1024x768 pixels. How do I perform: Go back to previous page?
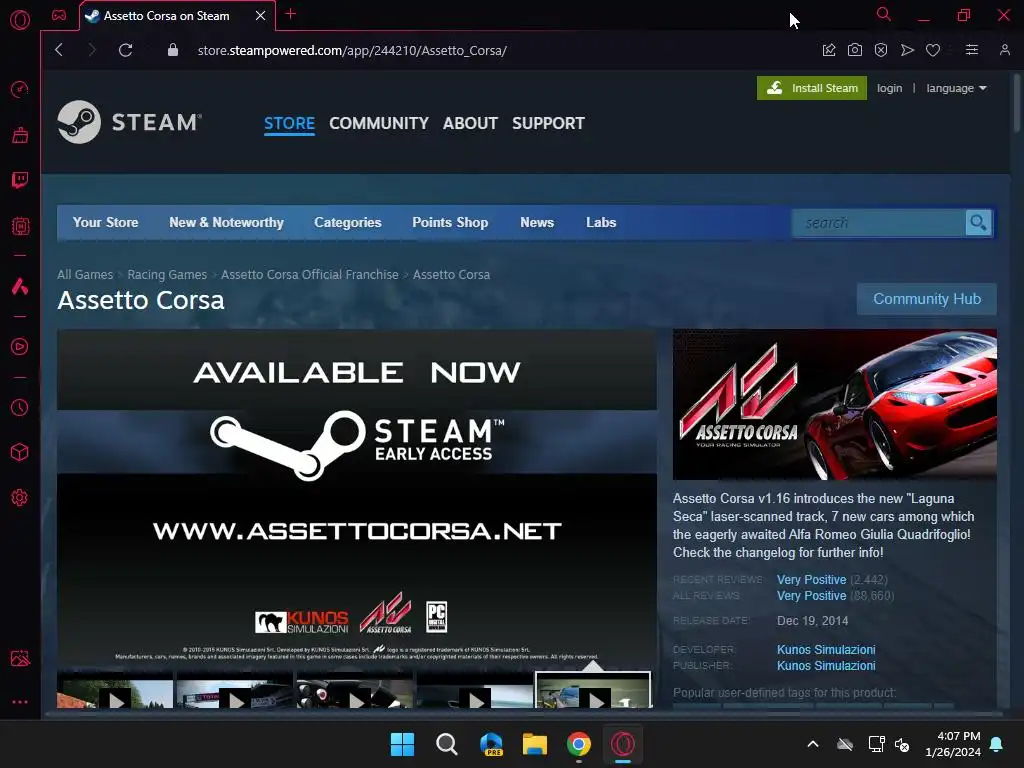[x=59, y=50]
